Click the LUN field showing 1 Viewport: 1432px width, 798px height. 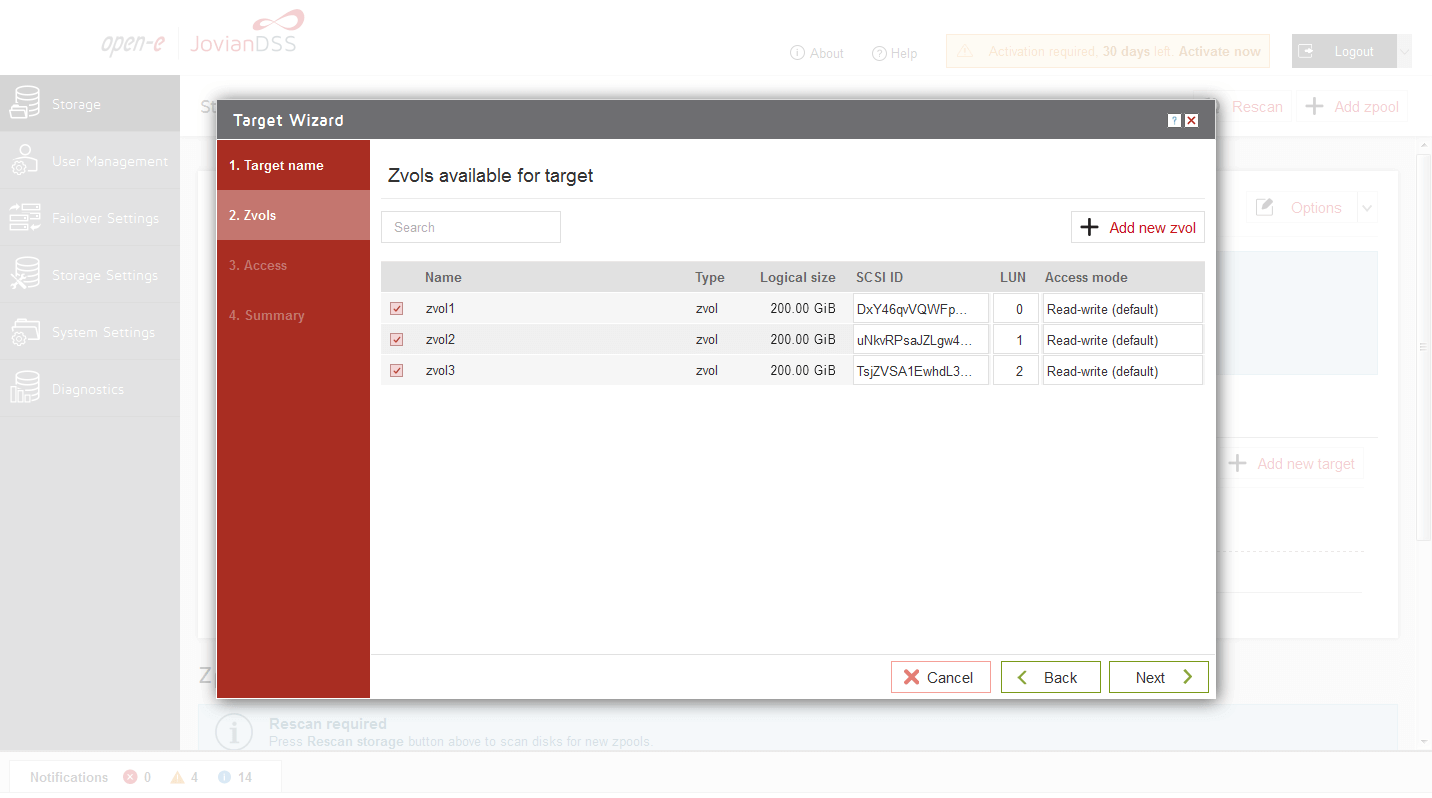[x=1016, y=340]
